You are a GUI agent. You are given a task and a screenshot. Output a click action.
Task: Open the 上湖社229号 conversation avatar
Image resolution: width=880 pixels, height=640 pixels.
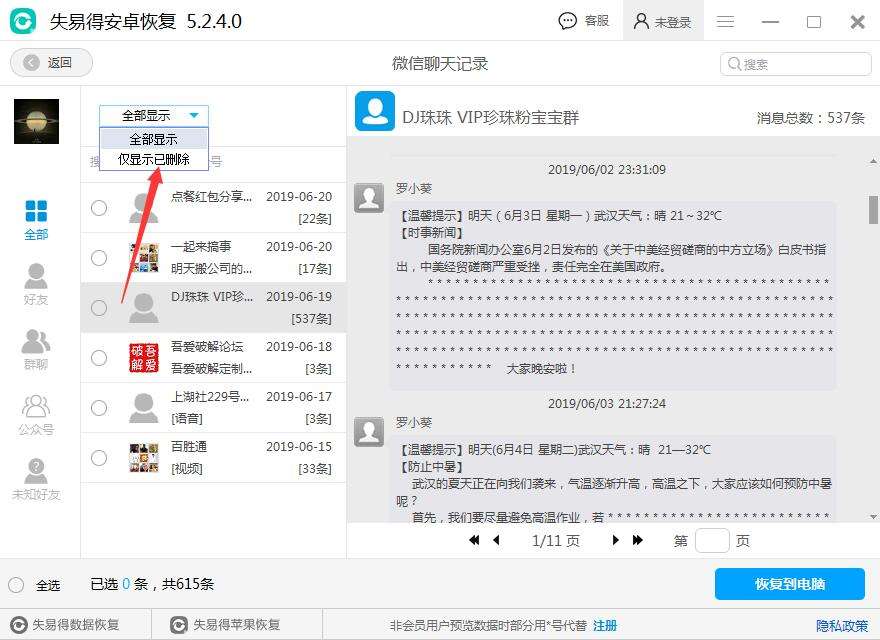(144, 408)
